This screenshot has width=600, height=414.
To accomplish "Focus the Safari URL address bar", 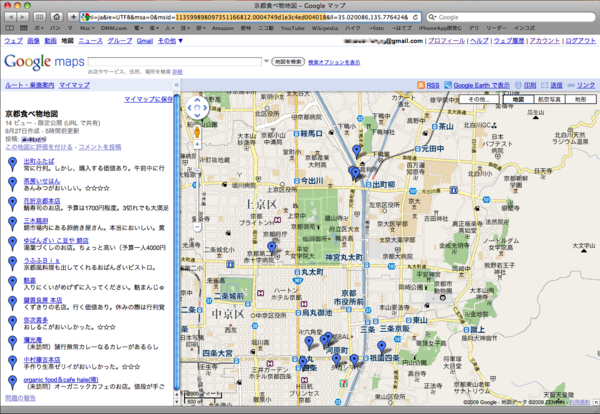I will pyautogui.click(x=250, y=17).
